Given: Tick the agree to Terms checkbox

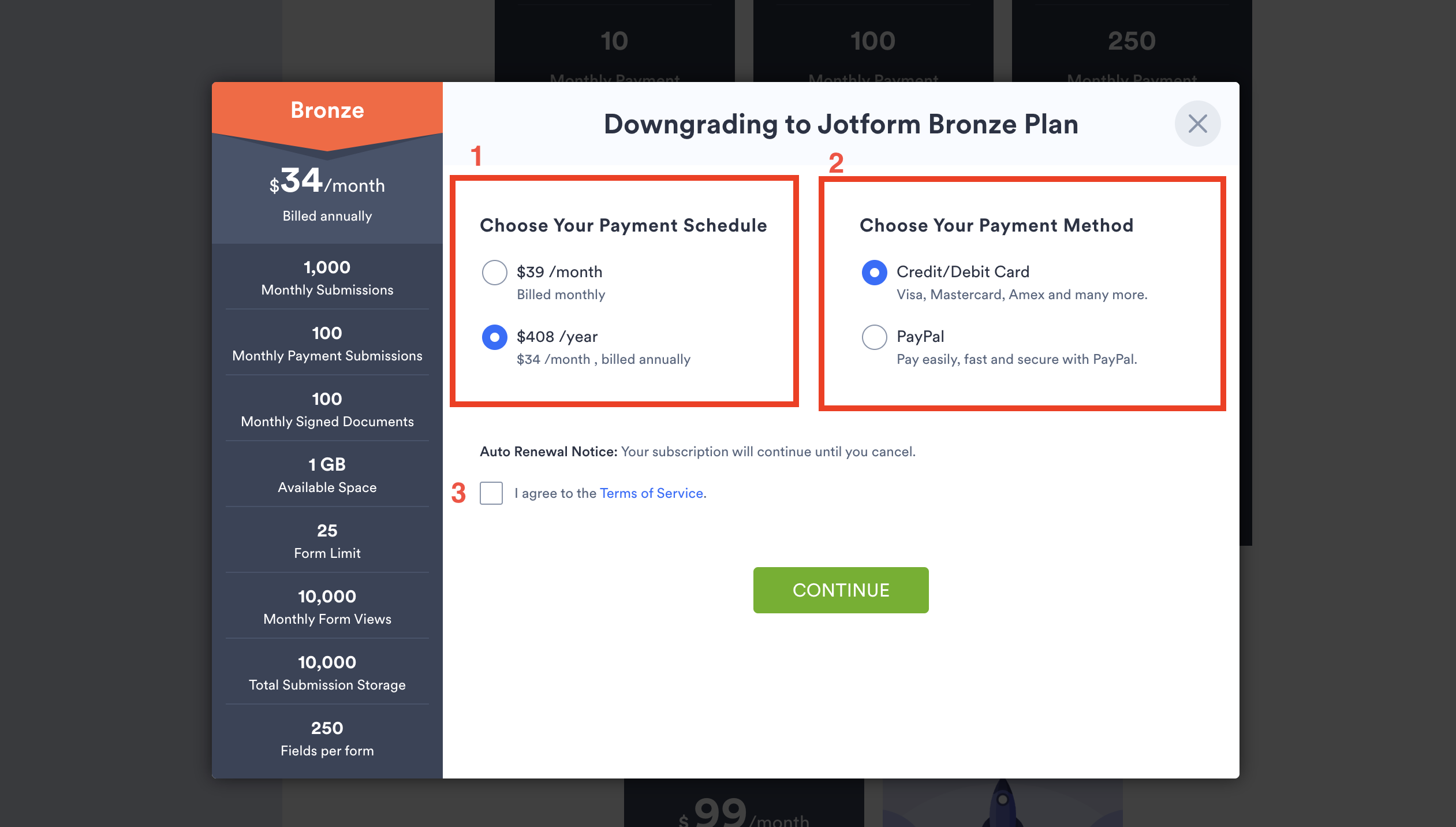Looking at the screenshot, I should 491,493.
